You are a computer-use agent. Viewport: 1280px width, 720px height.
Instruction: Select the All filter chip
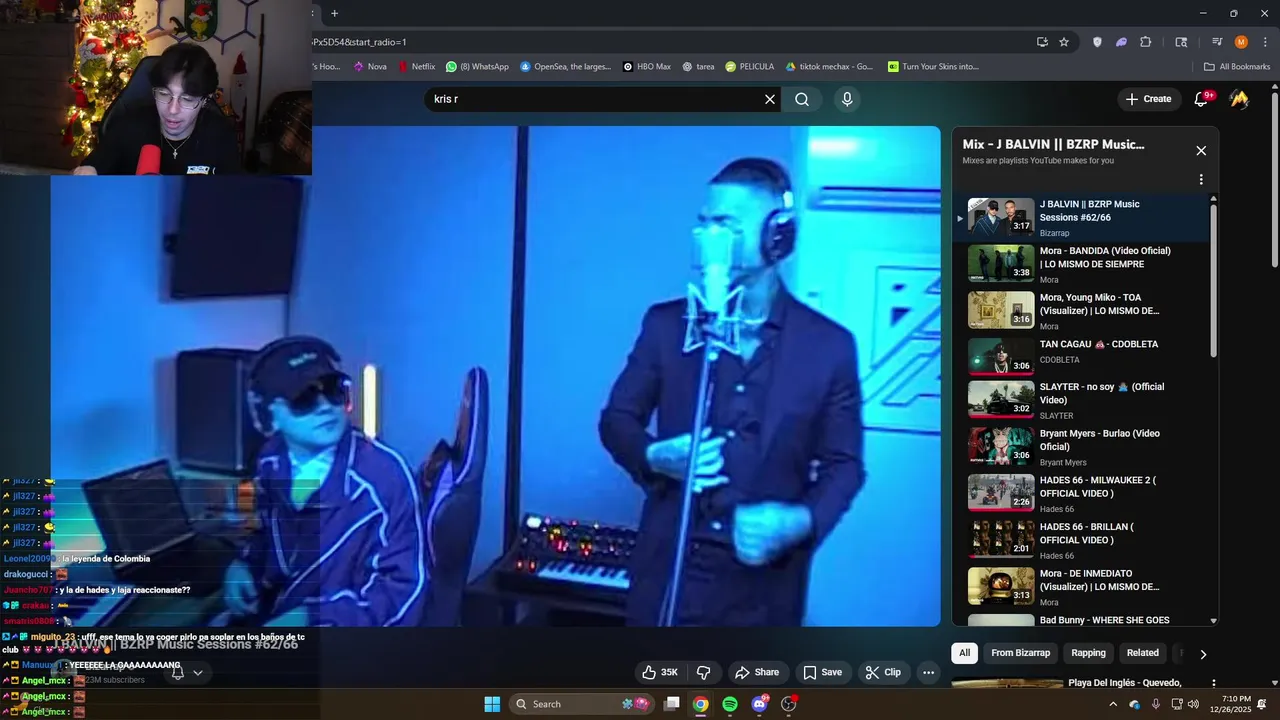pos(964,653)
